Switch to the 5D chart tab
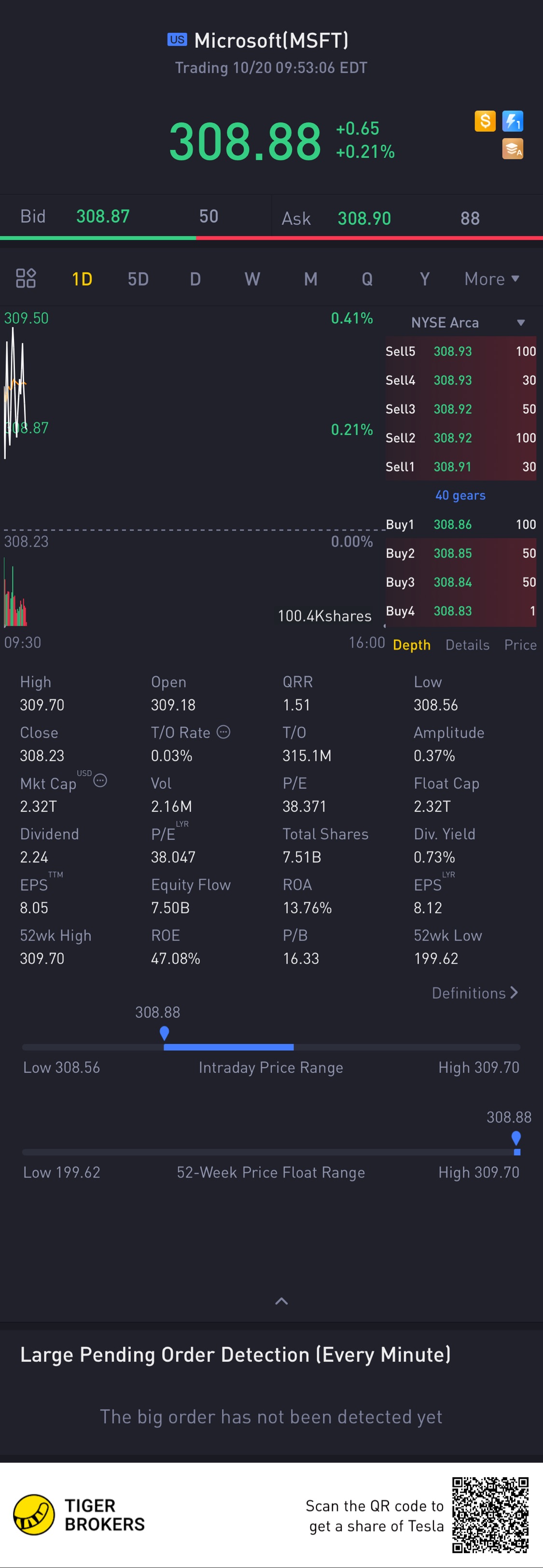The image size is (543, 1568). coord(138,279)
